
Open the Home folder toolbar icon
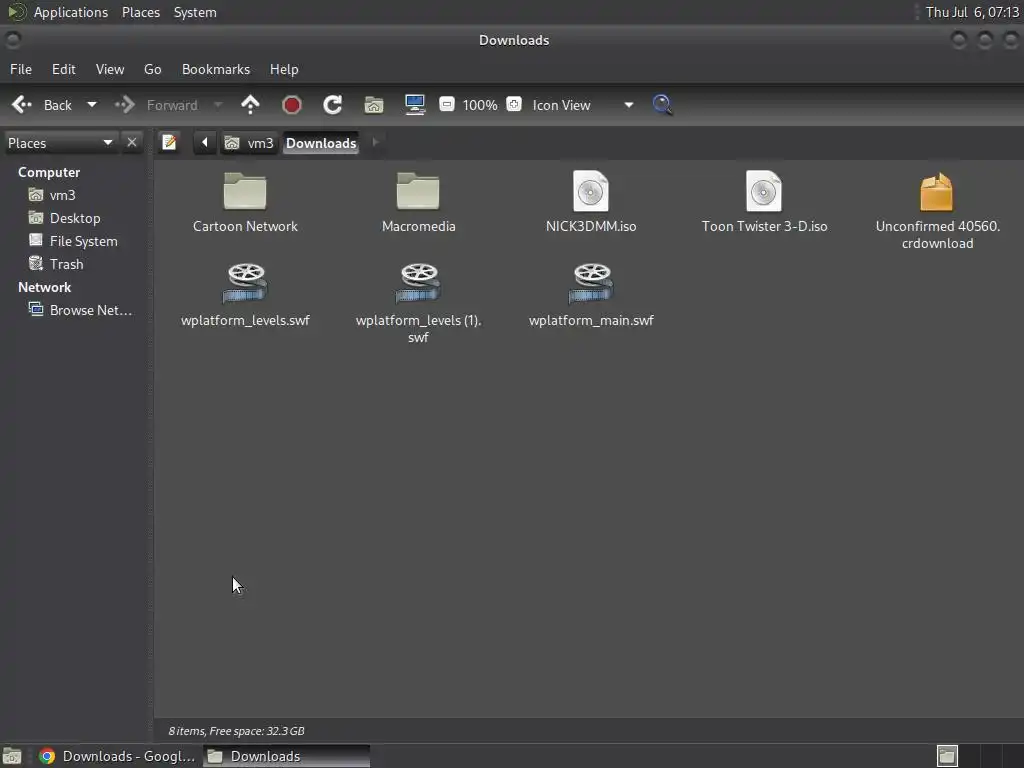374,104
